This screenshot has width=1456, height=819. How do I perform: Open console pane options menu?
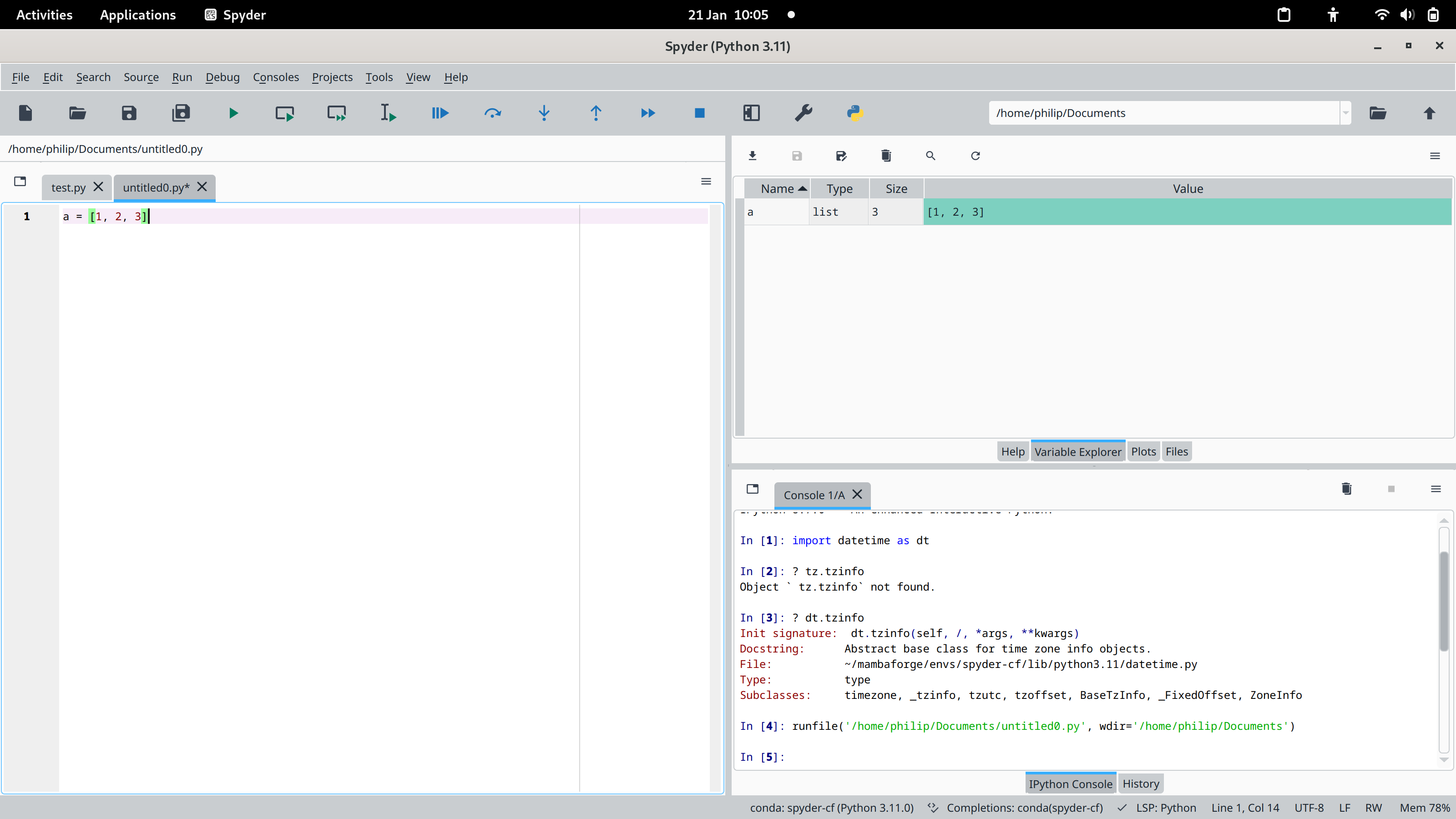(1436, 489)
